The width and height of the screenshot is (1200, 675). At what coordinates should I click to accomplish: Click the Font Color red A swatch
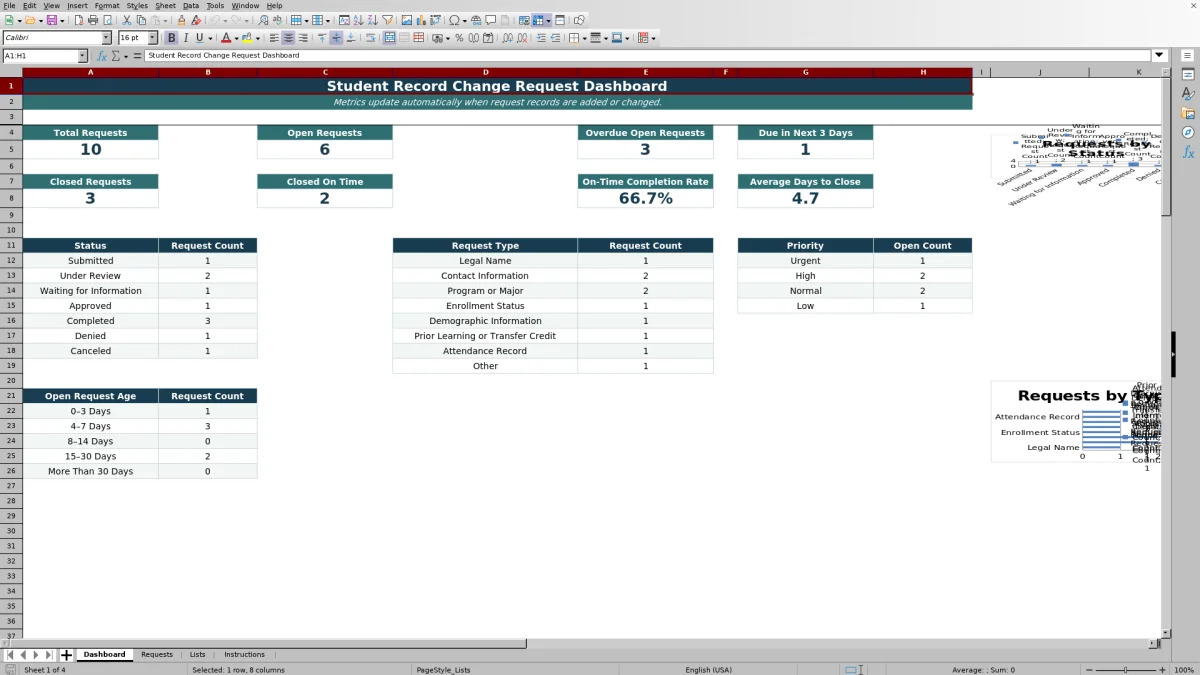pos(226,38)
